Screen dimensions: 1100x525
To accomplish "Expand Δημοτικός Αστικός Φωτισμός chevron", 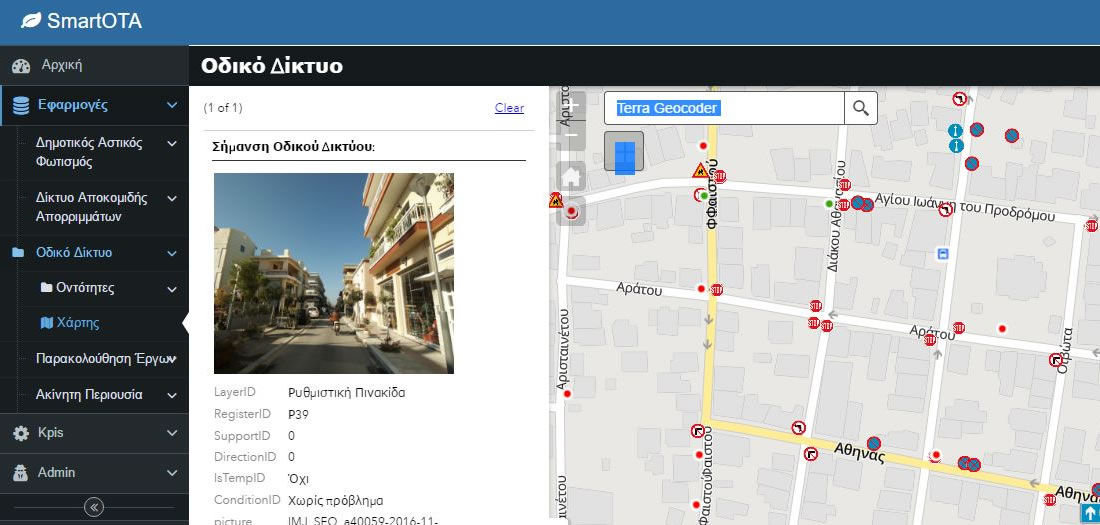I will [x=172, y=143].
